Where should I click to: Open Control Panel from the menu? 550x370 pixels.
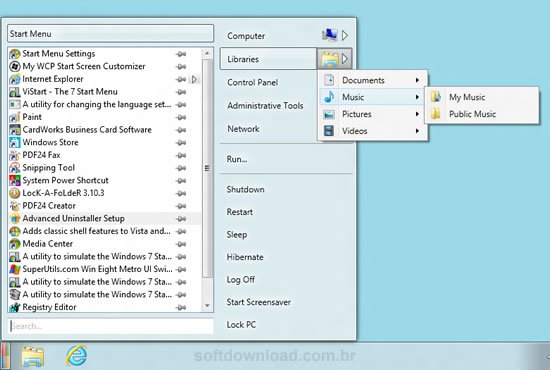pos(253,82)
